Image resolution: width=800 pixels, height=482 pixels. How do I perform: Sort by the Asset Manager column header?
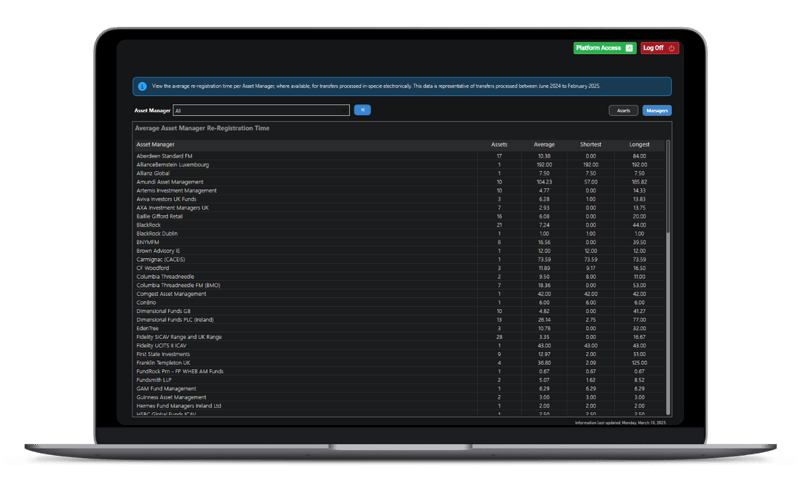[x=155, y=144]
